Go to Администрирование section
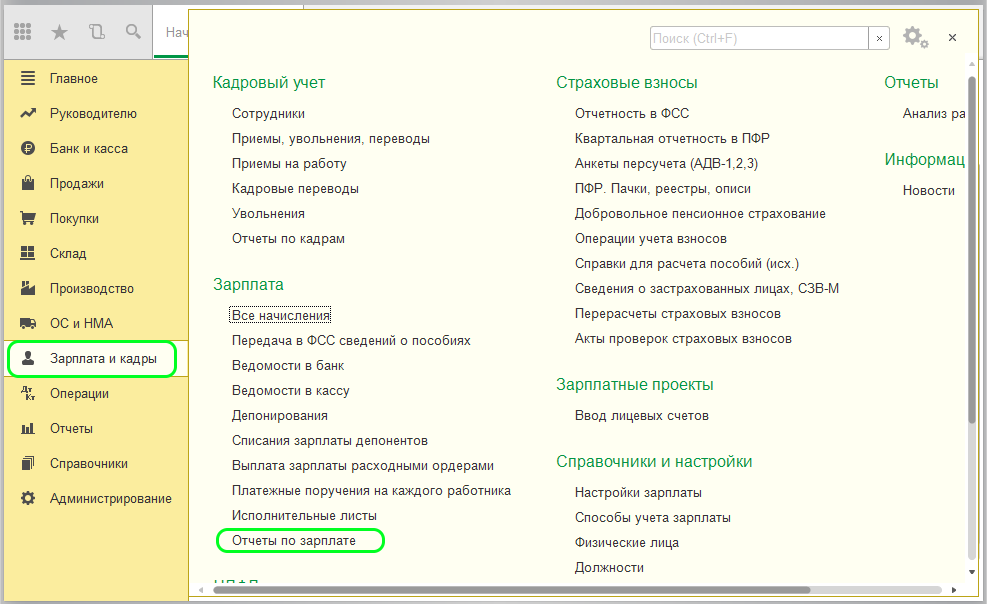 110,499
